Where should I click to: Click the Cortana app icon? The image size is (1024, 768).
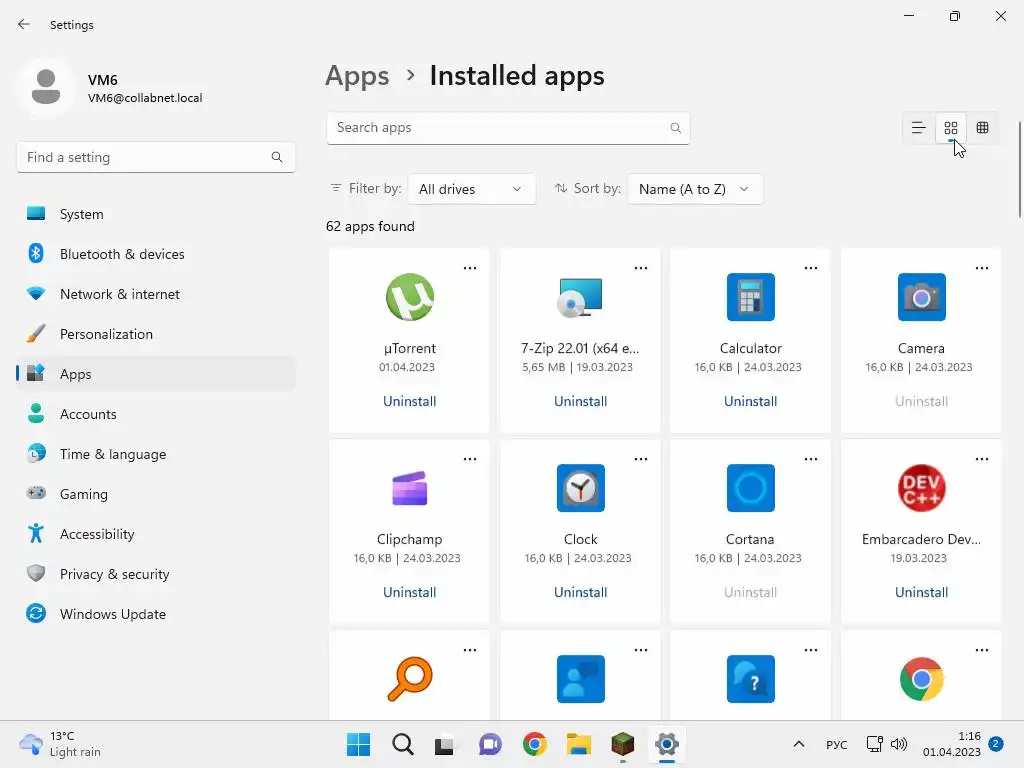(750, 488)
